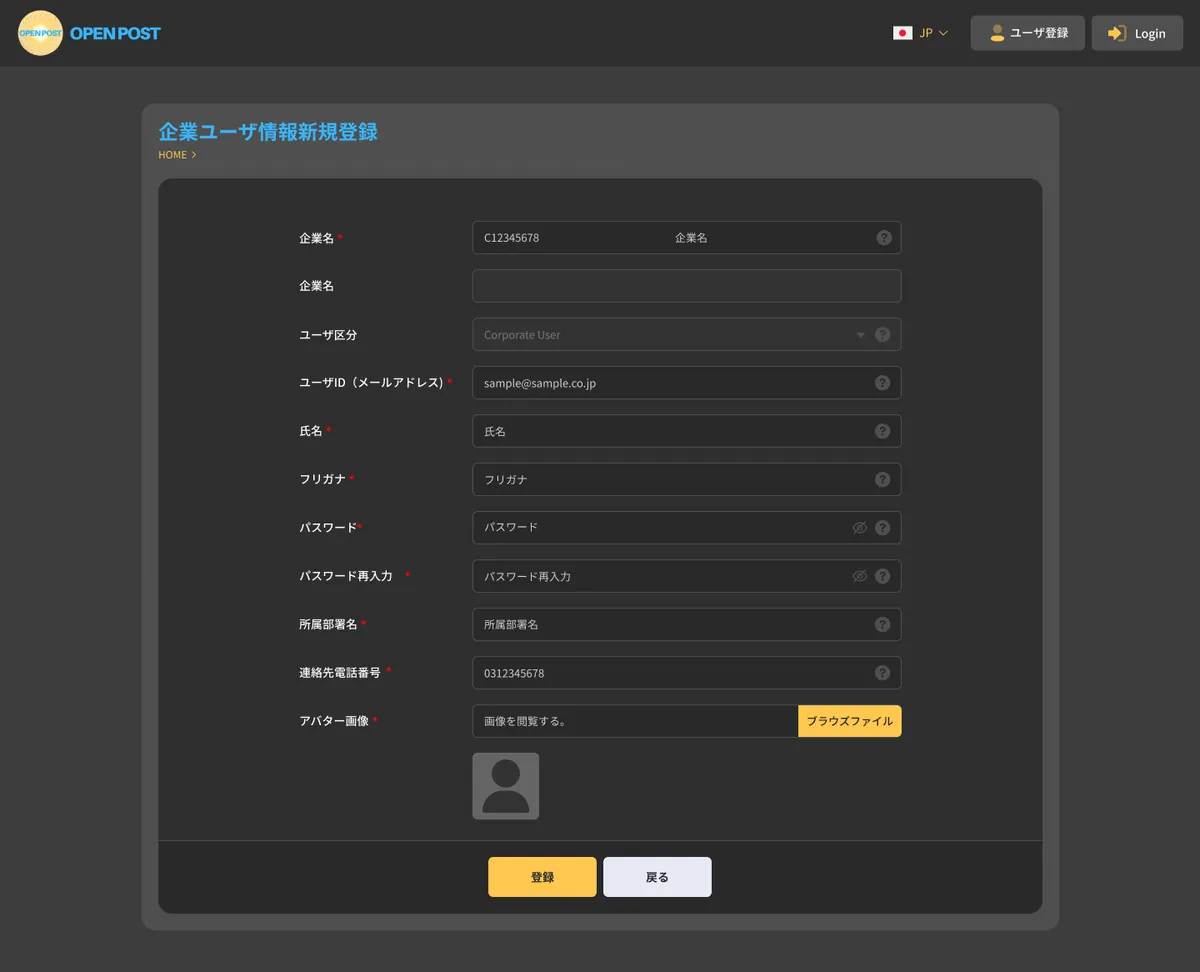Click the empty second 企業名 input field

coord(687,286)
